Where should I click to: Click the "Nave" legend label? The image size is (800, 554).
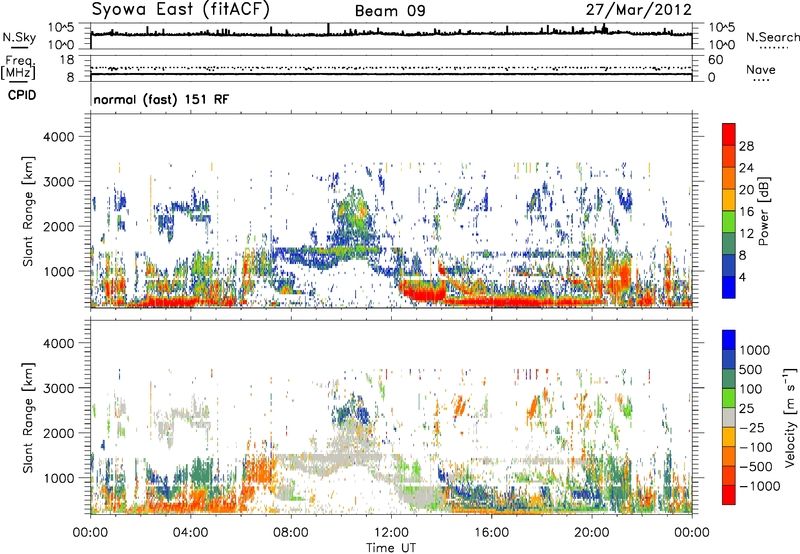click(761, 69)
